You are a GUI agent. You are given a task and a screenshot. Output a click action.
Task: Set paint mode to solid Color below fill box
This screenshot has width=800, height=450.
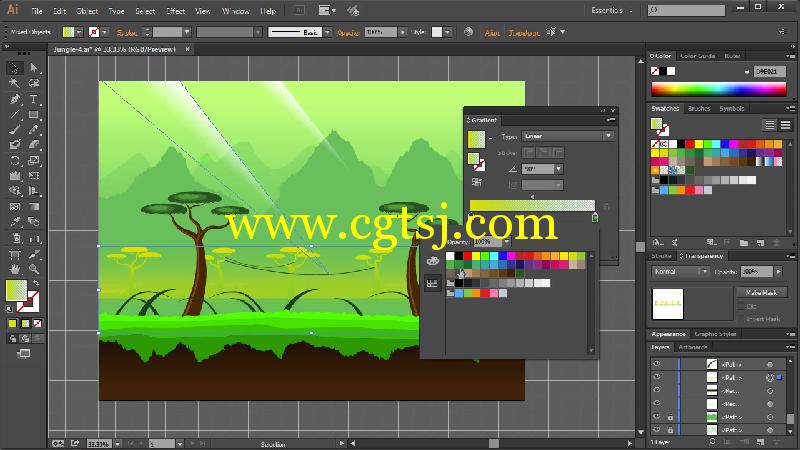pos(12,323)
